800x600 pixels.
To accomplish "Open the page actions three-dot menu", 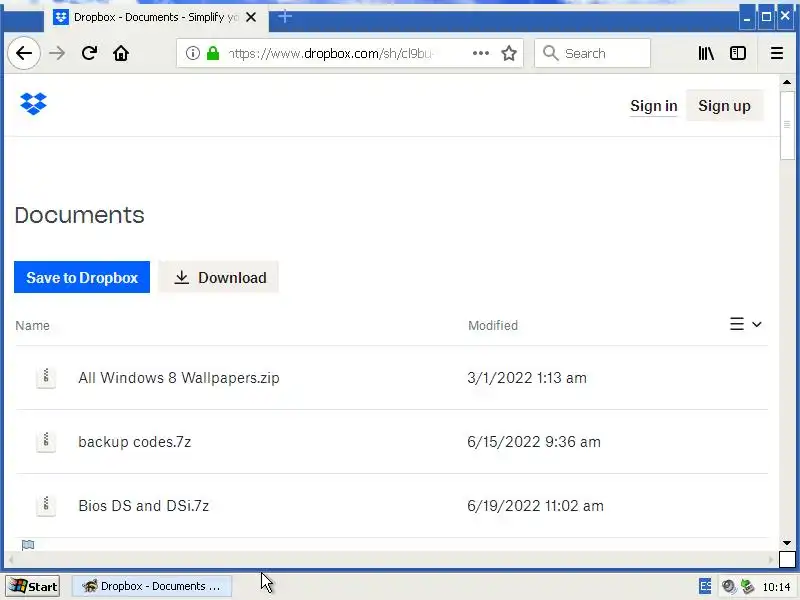I will pos(481,53).
